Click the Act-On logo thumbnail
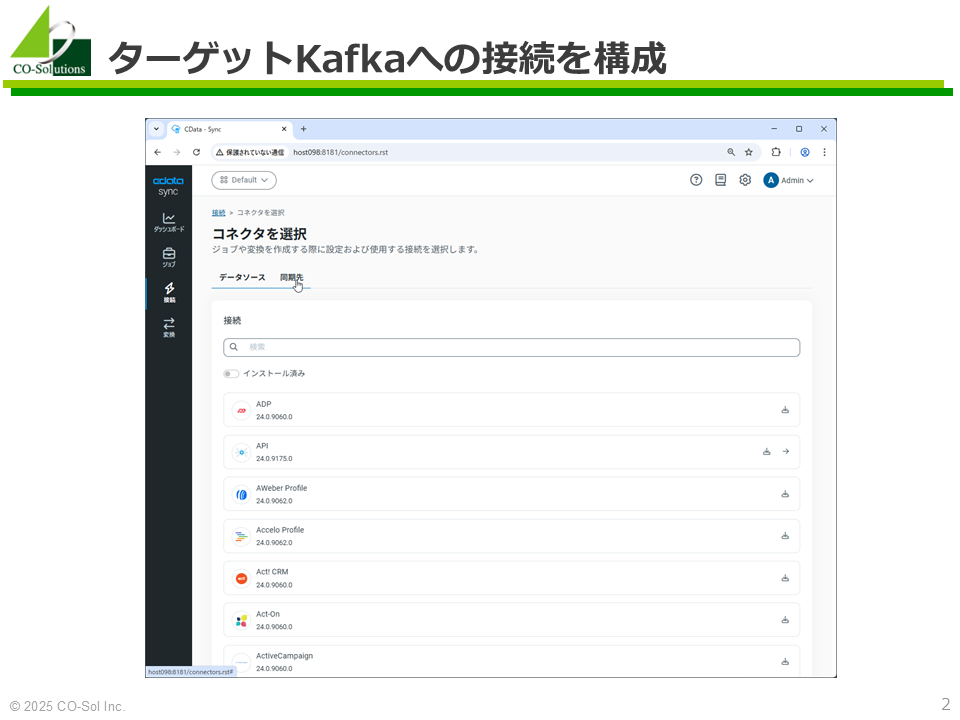Image resolution: width=960 pixels, height=720 pixels. (x=241, y=620)
